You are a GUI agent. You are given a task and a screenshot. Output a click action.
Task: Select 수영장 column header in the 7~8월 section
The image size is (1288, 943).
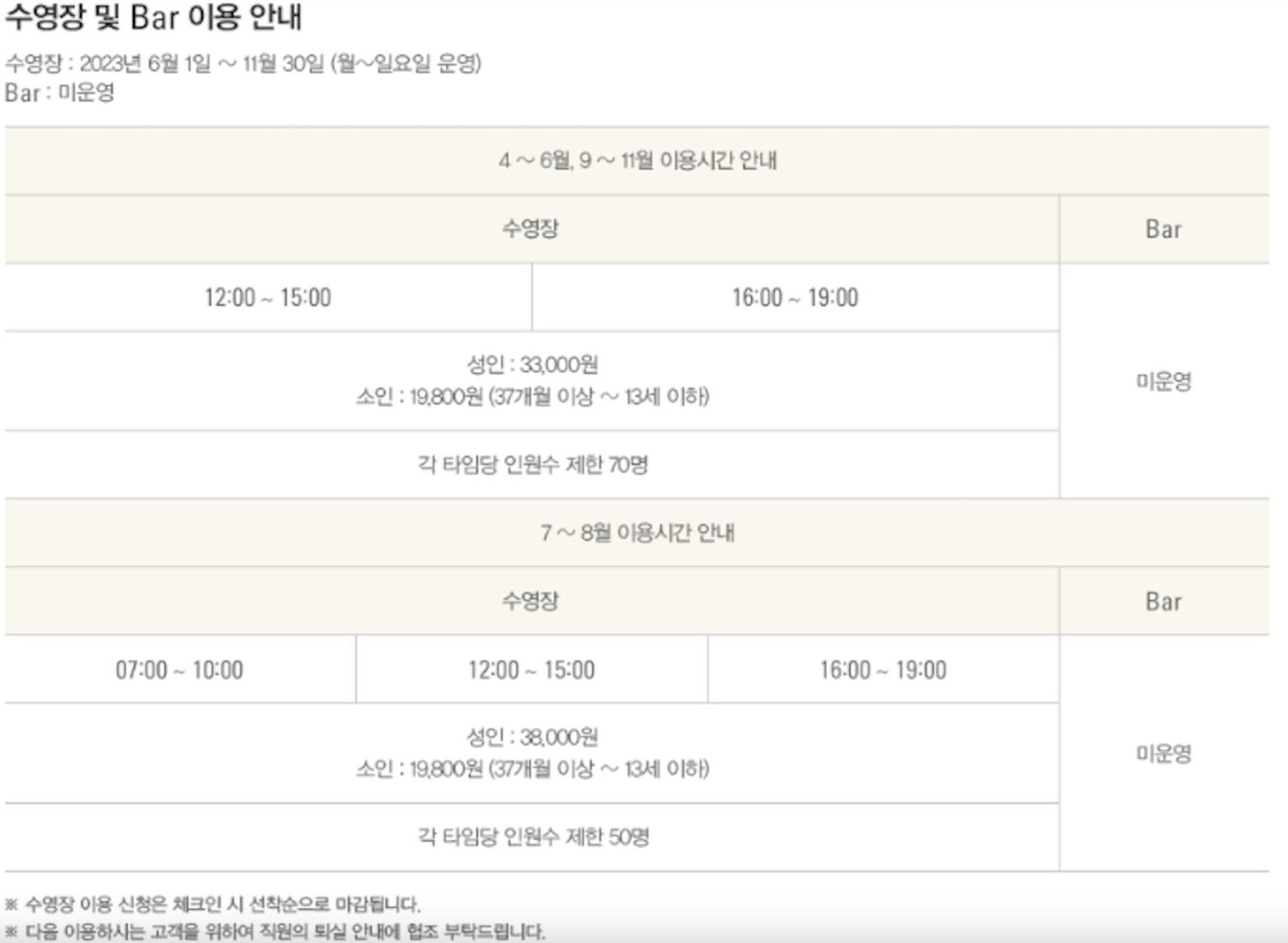530,601
